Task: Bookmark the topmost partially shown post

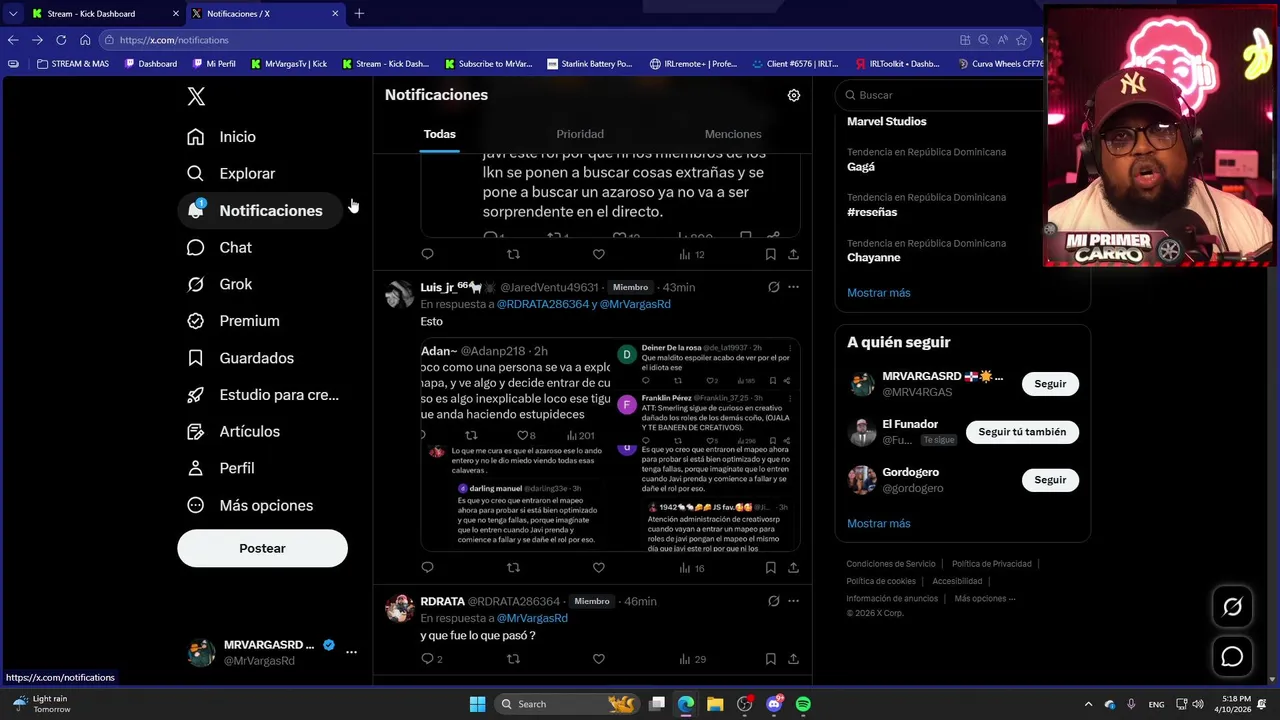Action: tap(770, 255)
